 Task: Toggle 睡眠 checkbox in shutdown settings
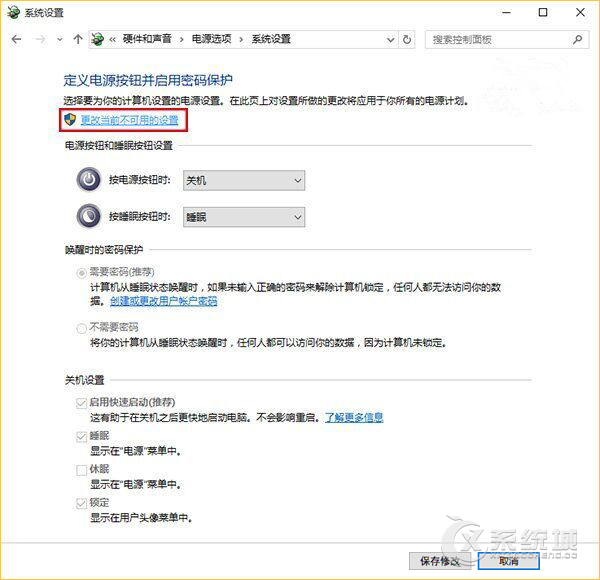pyautogui.click(x=81, y=437)
